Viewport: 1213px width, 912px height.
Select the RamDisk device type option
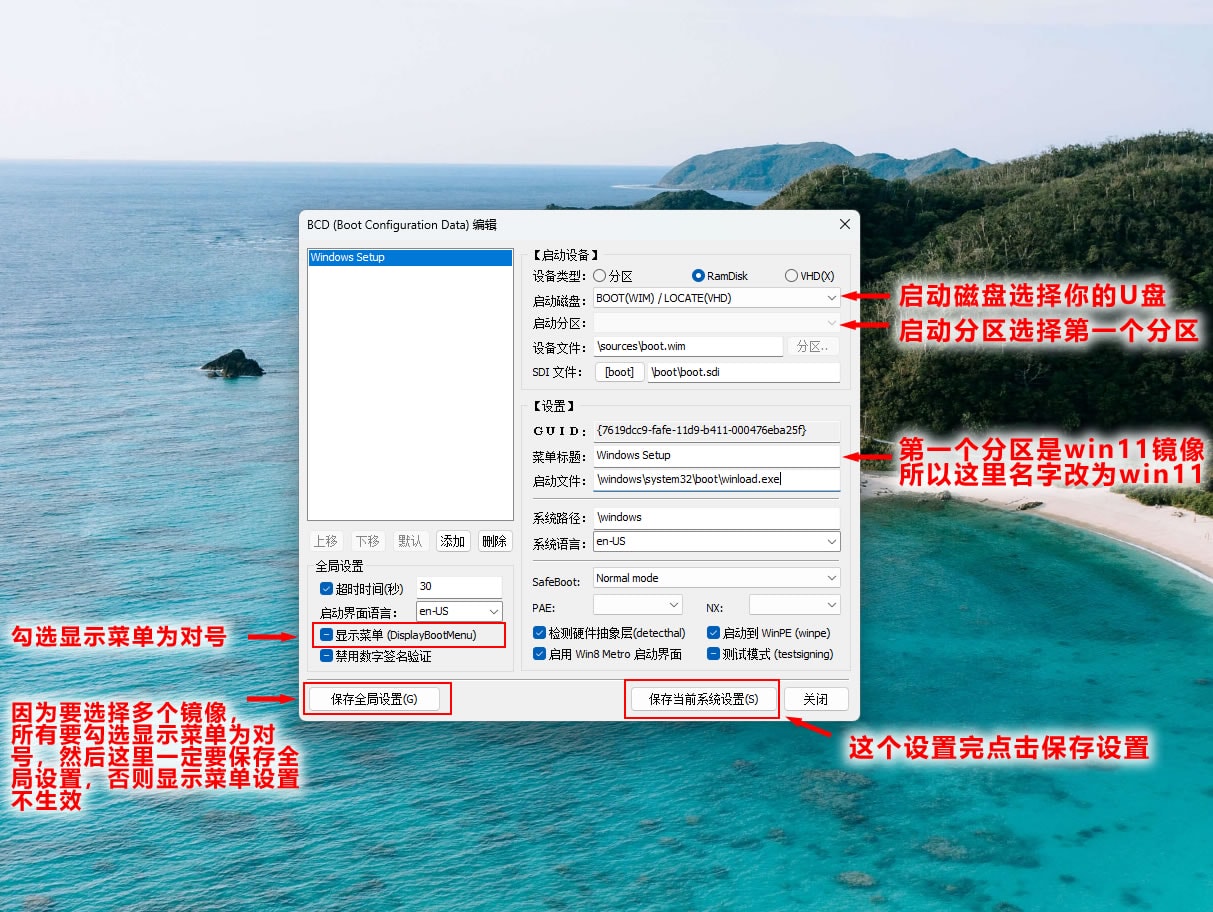coord(698,276)
